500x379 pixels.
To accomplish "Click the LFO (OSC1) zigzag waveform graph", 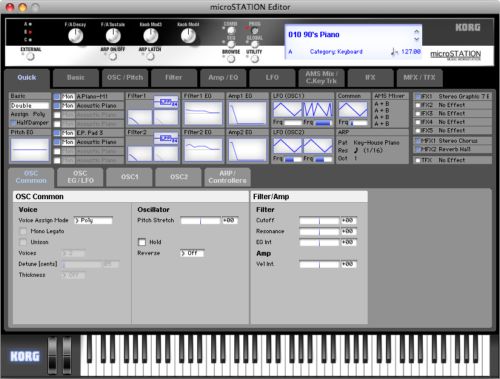I will coord(318,110).
